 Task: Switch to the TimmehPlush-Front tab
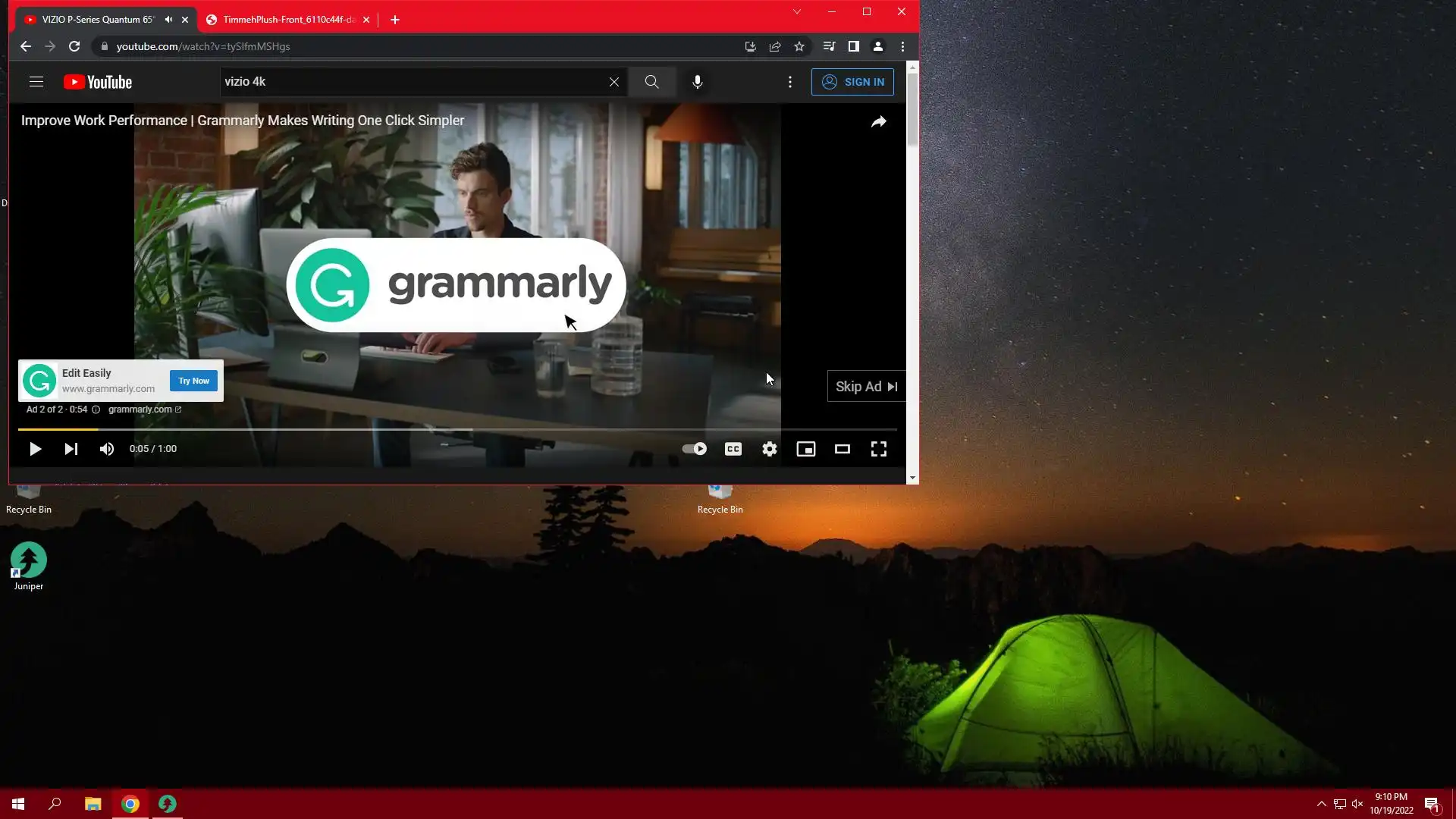coord(288,20)
